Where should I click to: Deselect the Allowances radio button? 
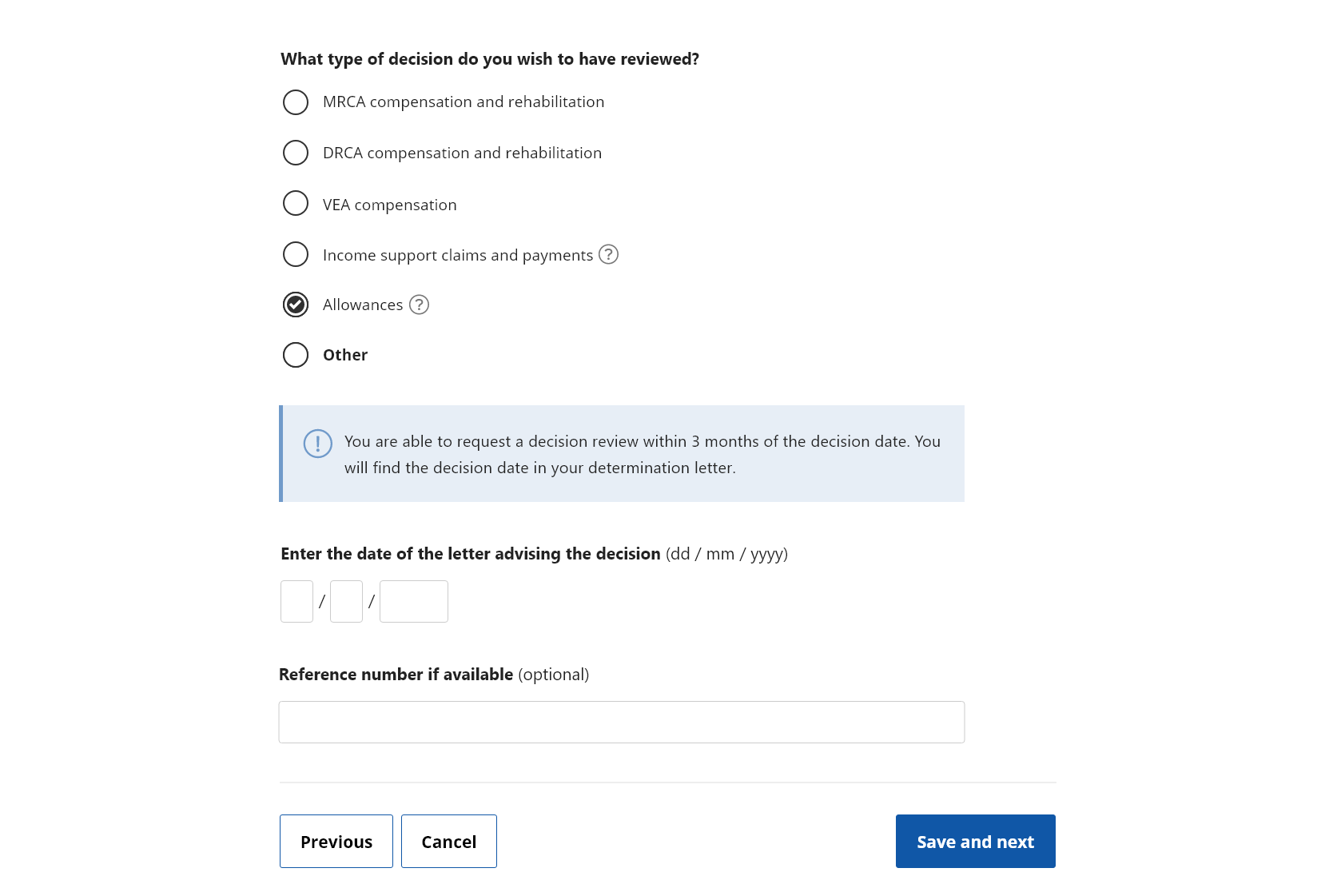[x=295, y=304]
